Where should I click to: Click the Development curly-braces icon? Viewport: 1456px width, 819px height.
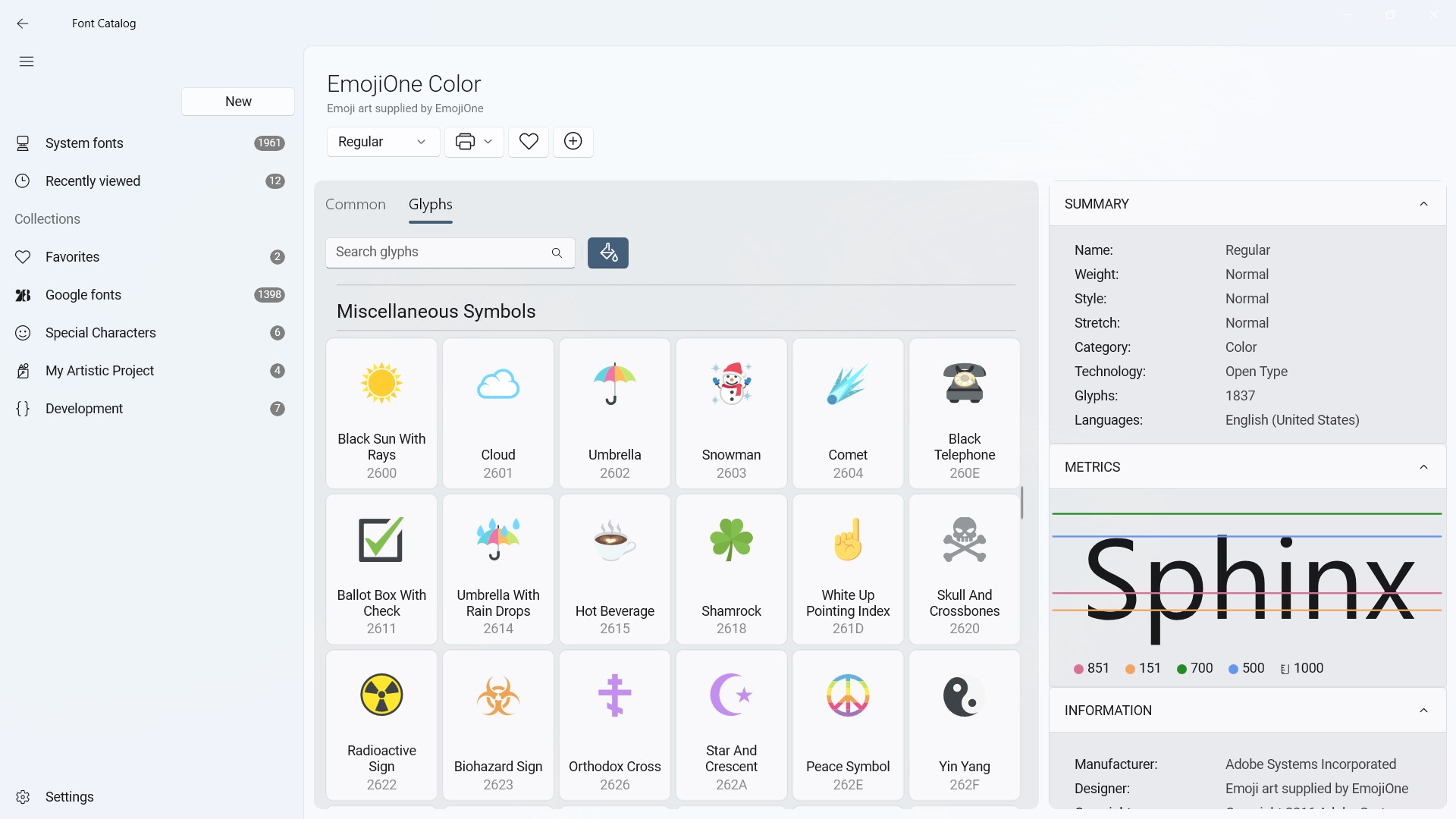[23, 409]
